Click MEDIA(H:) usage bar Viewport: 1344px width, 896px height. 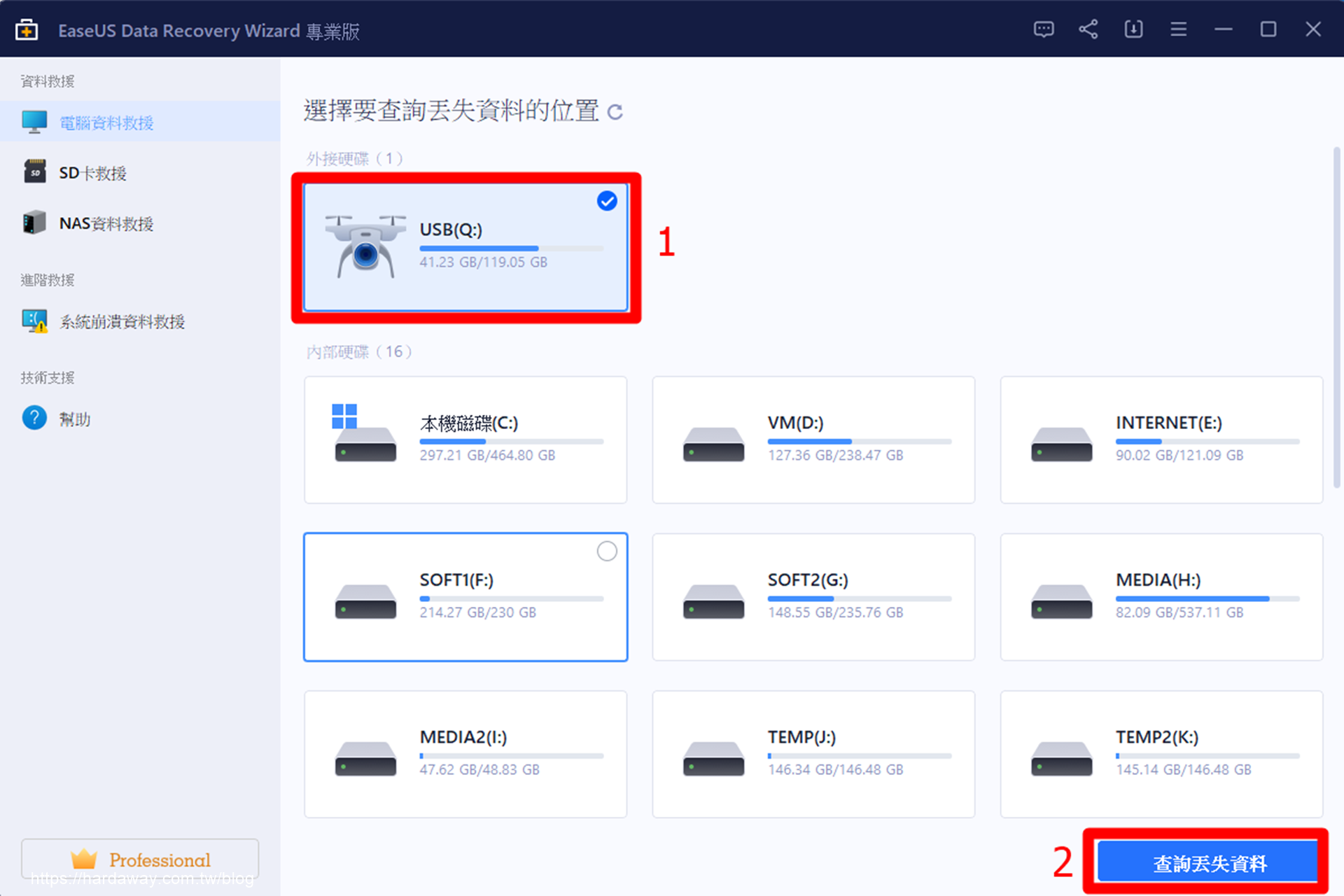1207,598
